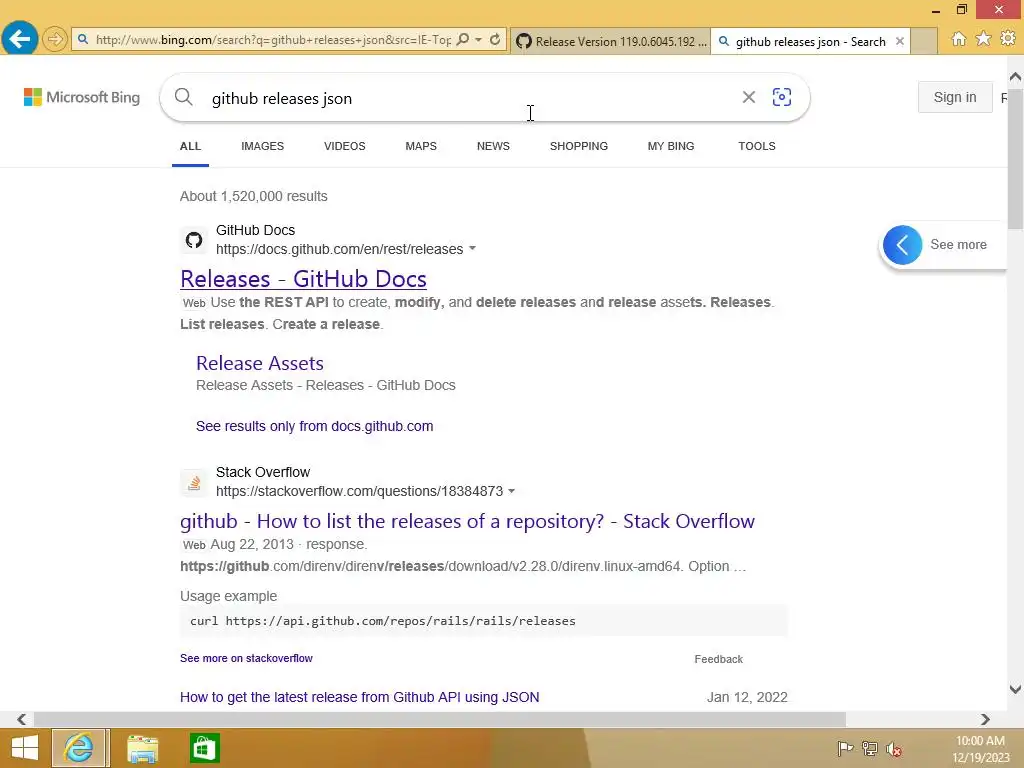This screenshot has width=1024, height=768.
Task: Click the GitHub Docs favicon icon
Action: pos(193,240)
